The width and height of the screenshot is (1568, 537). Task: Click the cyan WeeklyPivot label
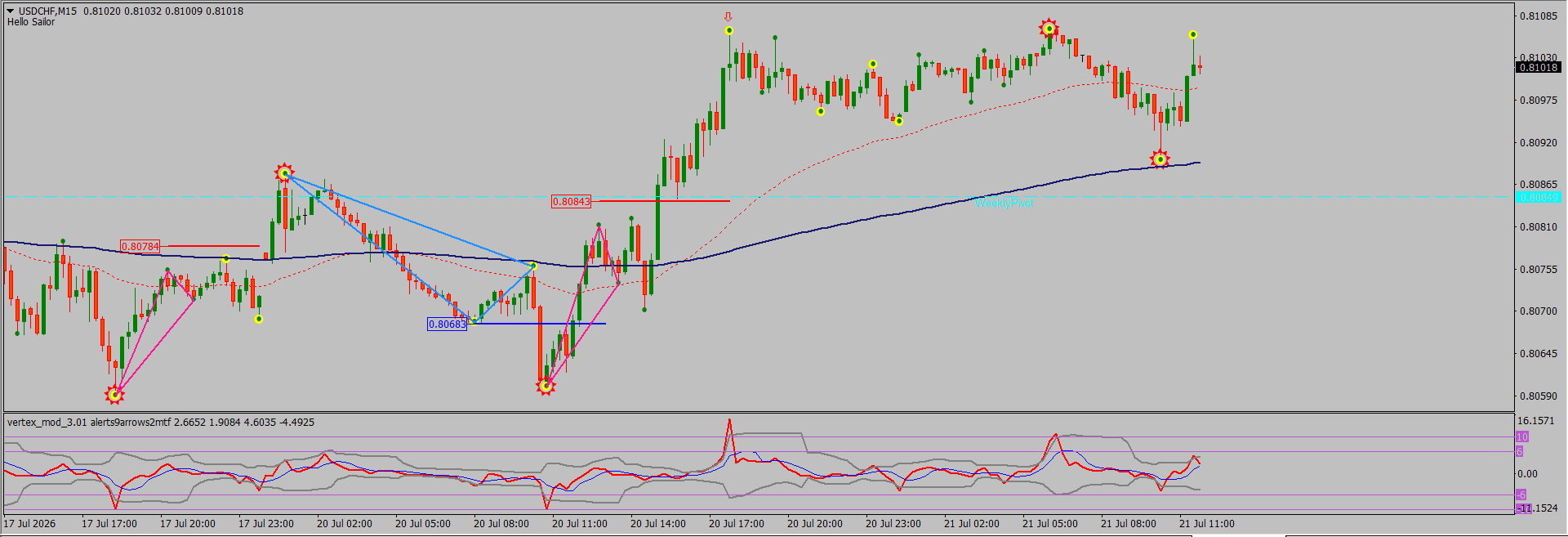(x=1004, y=203)
